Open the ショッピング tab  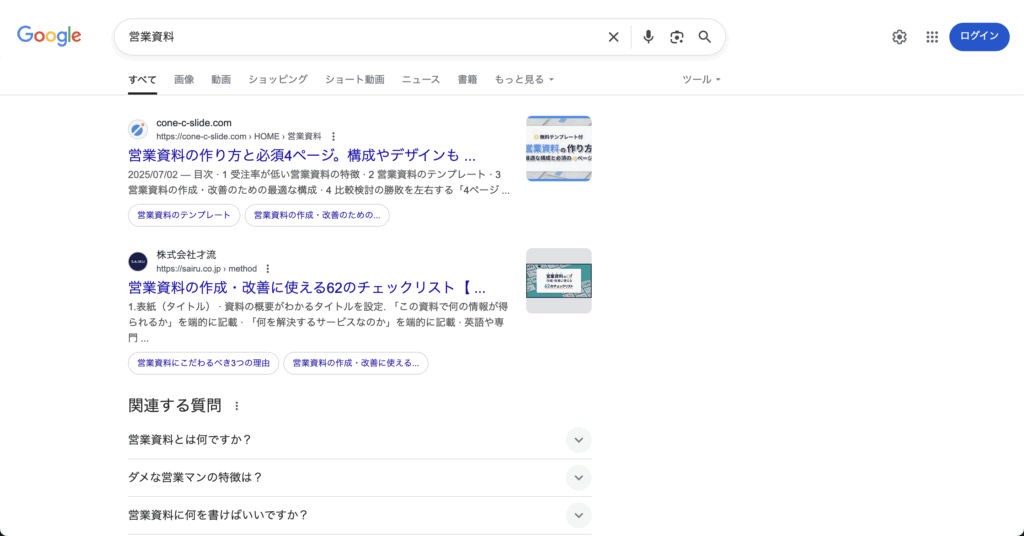(278, 80)
